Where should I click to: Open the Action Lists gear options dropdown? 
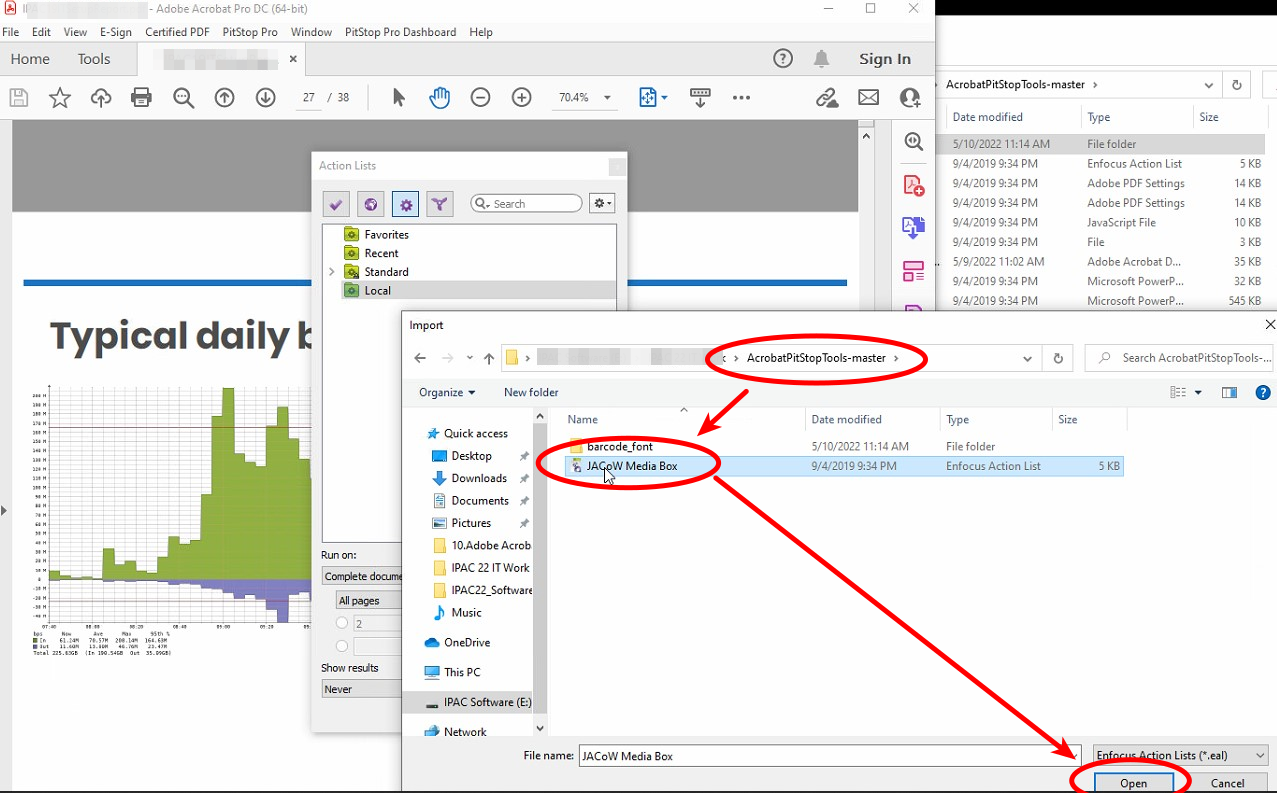[x=602, y=204]
